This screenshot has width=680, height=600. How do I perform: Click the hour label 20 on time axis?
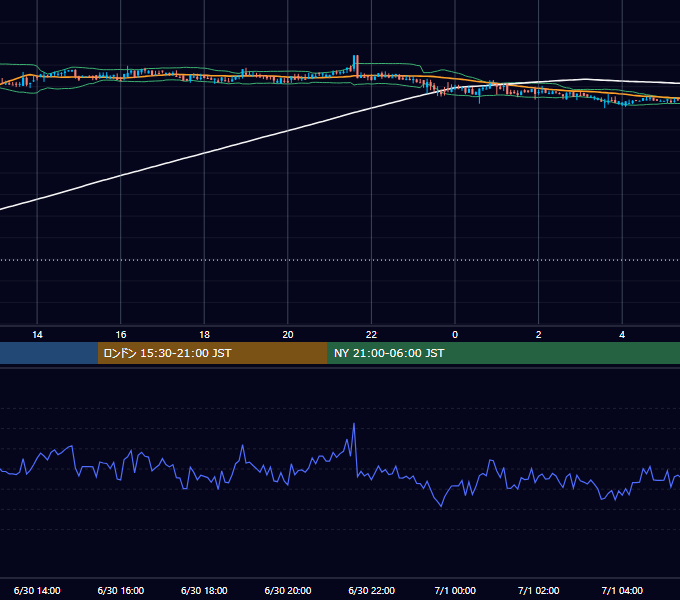click(288, 335)
